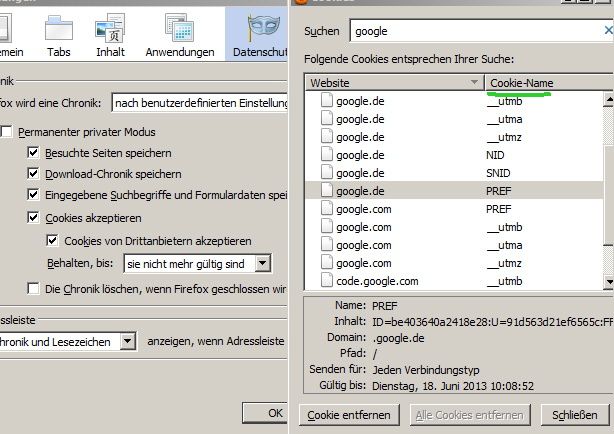This screenshot has width=614, height=434.
Task: Switch to the Inhalt settings panel
Action: (110, 36)
